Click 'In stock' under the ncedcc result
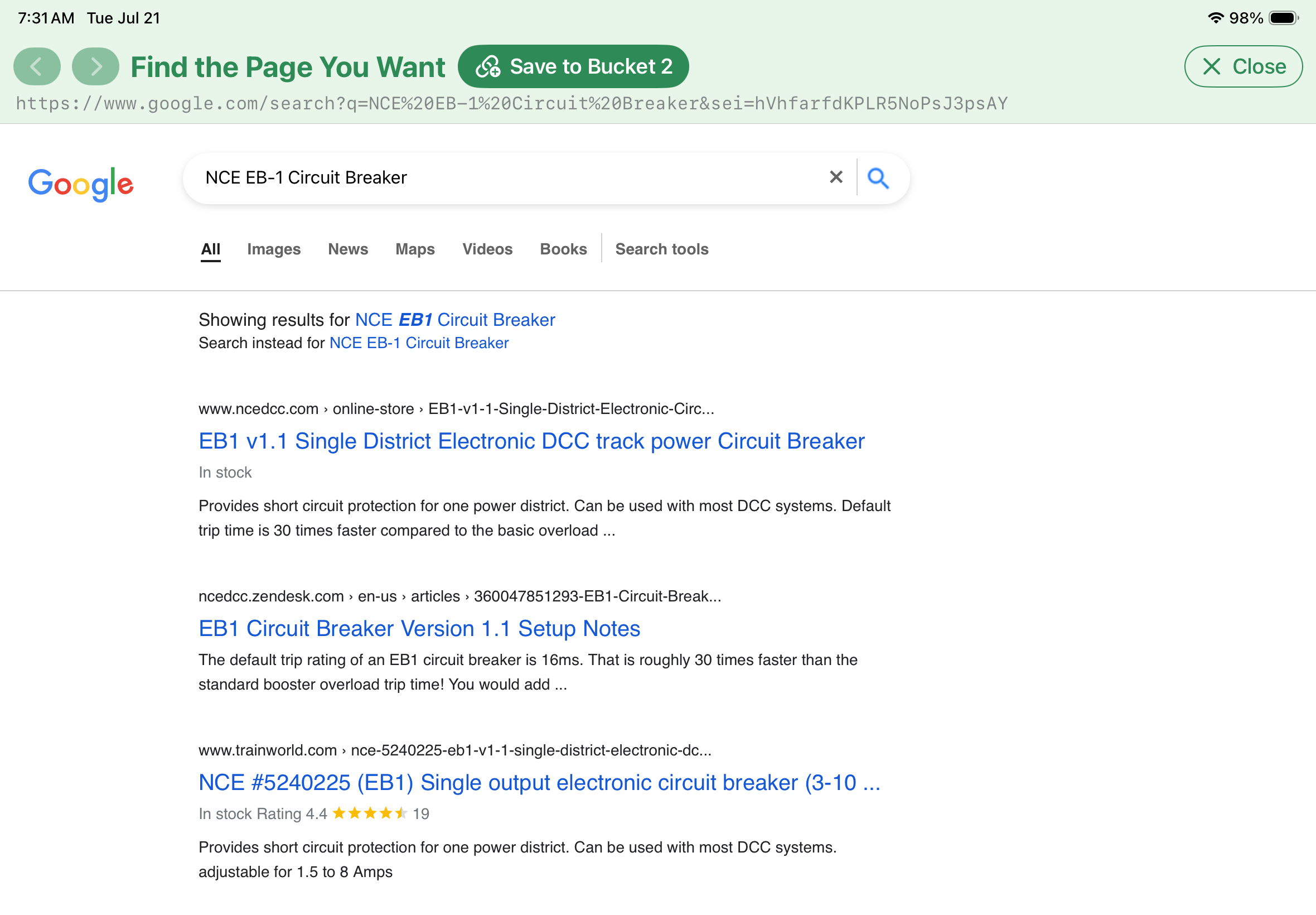 point(225,473)
